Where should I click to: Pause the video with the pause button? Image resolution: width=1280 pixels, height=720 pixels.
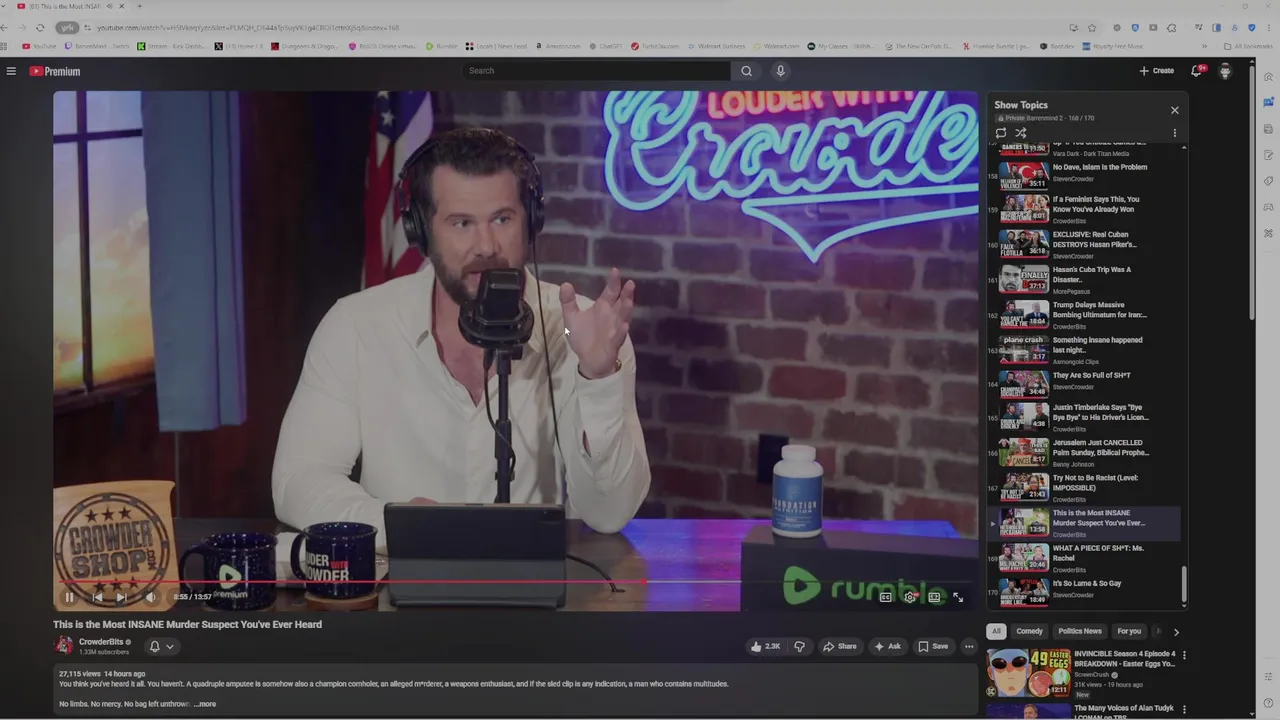pos(70,597)
